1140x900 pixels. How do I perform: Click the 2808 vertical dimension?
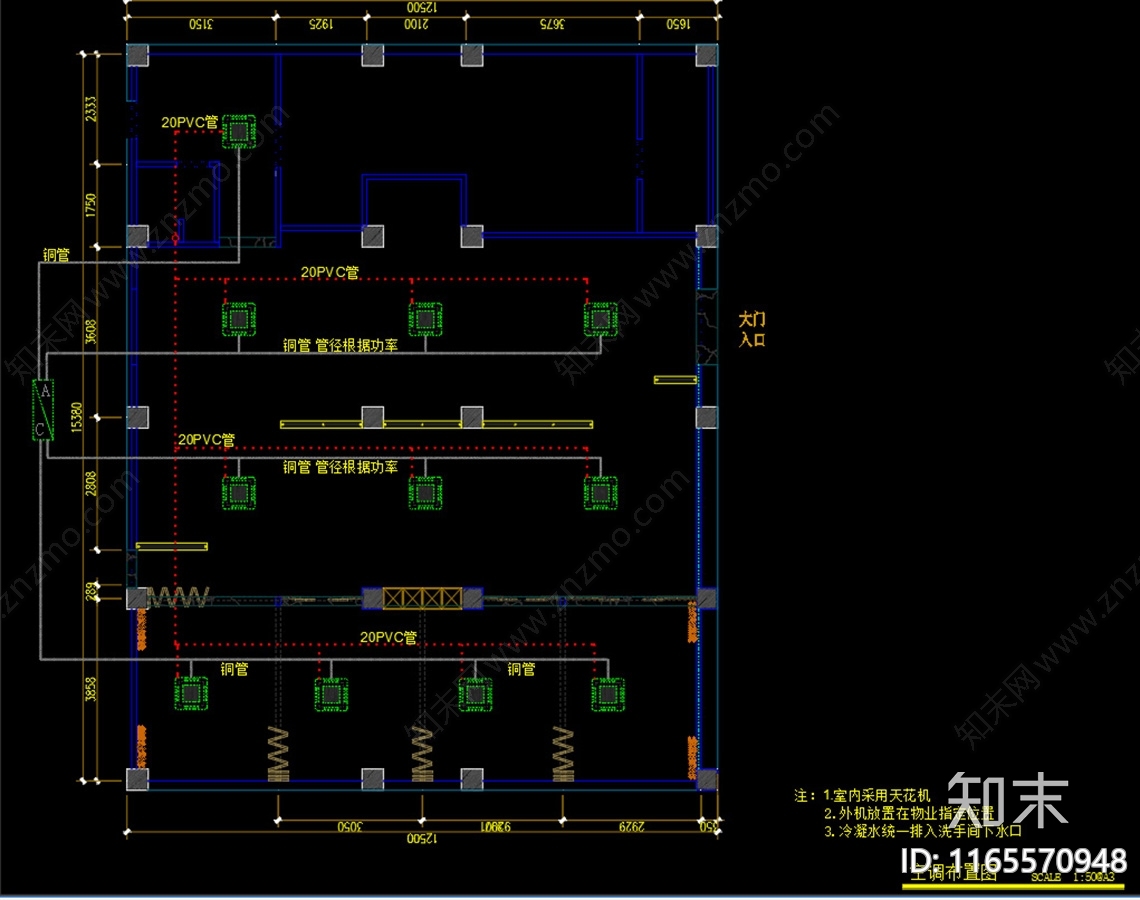pos(90,483)
